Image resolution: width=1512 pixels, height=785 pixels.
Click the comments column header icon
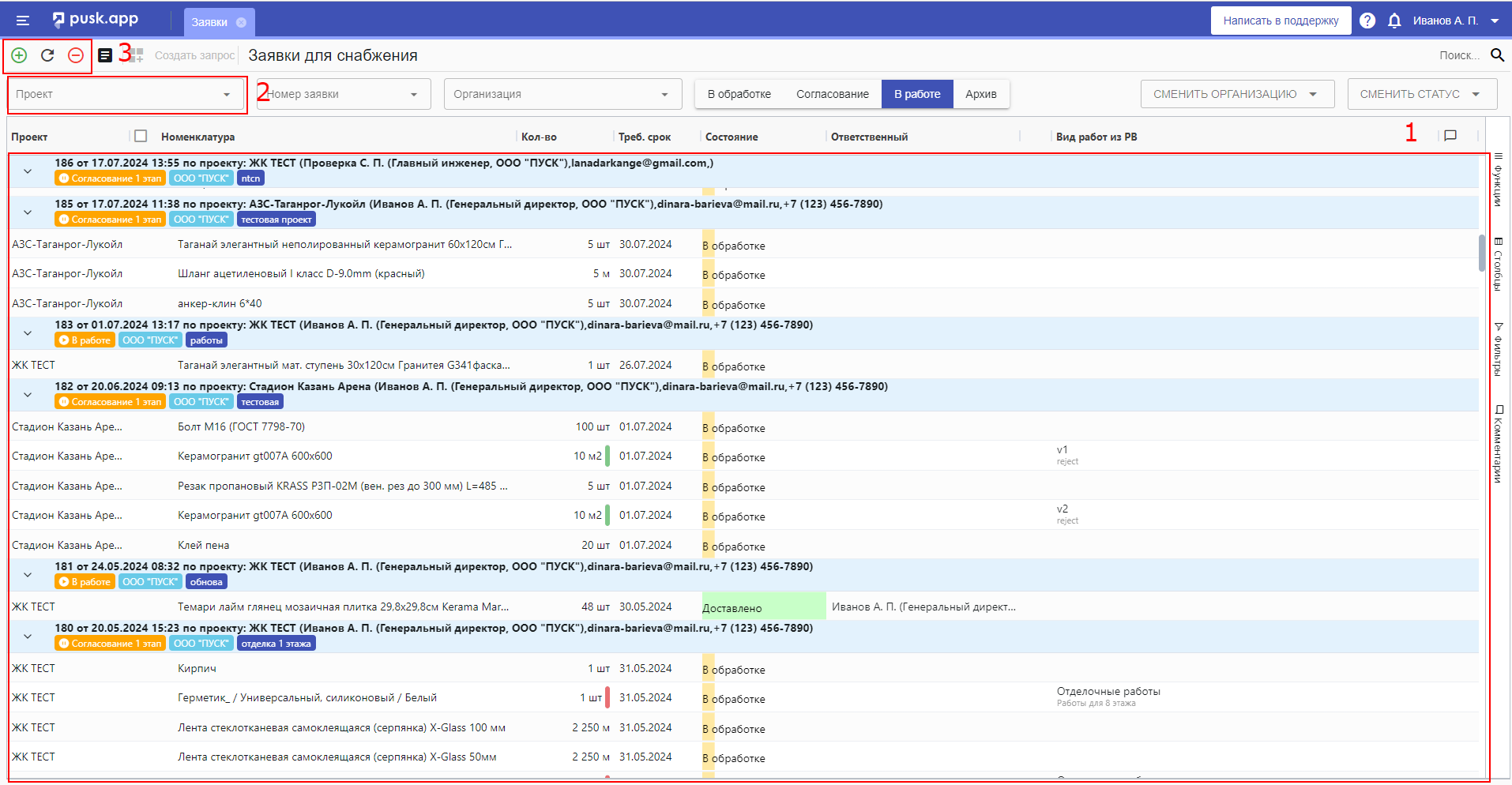coord(1450,136)
